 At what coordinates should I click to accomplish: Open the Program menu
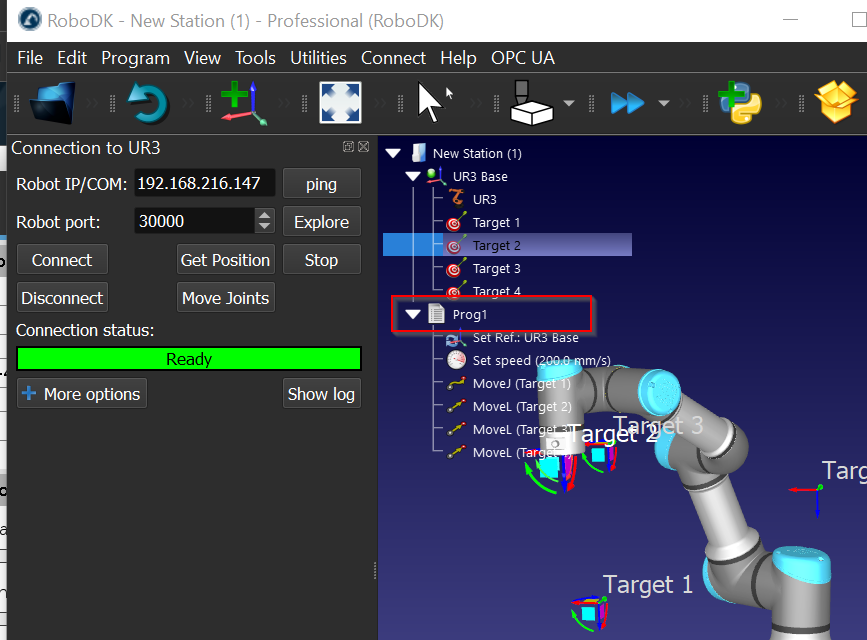(135, 58)
